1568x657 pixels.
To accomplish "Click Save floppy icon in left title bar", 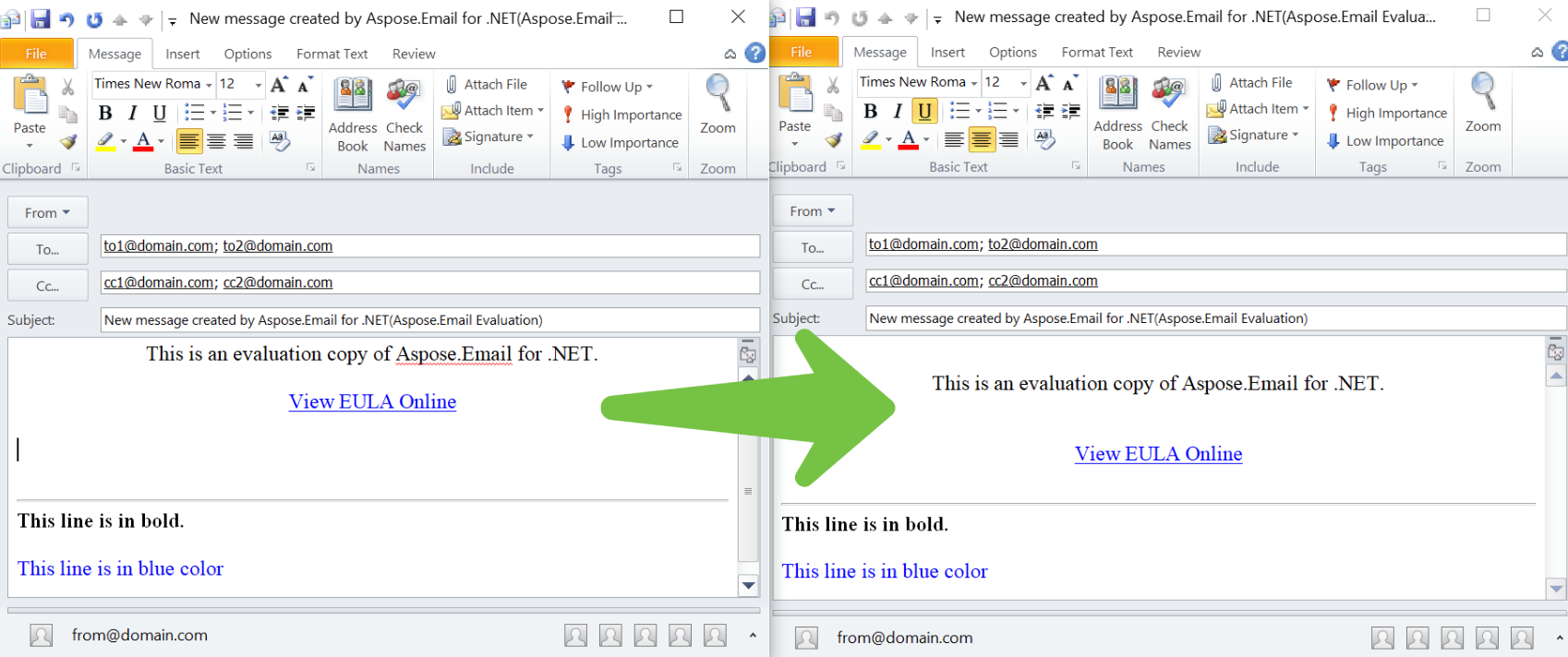I will click(40, 18).
